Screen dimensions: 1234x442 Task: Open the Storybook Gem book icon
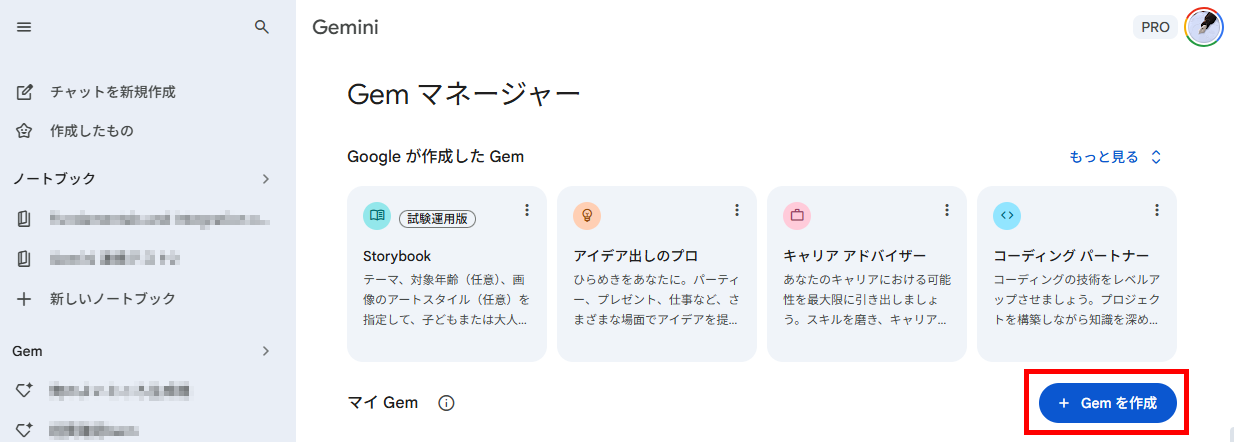click(x=377, y=215)
